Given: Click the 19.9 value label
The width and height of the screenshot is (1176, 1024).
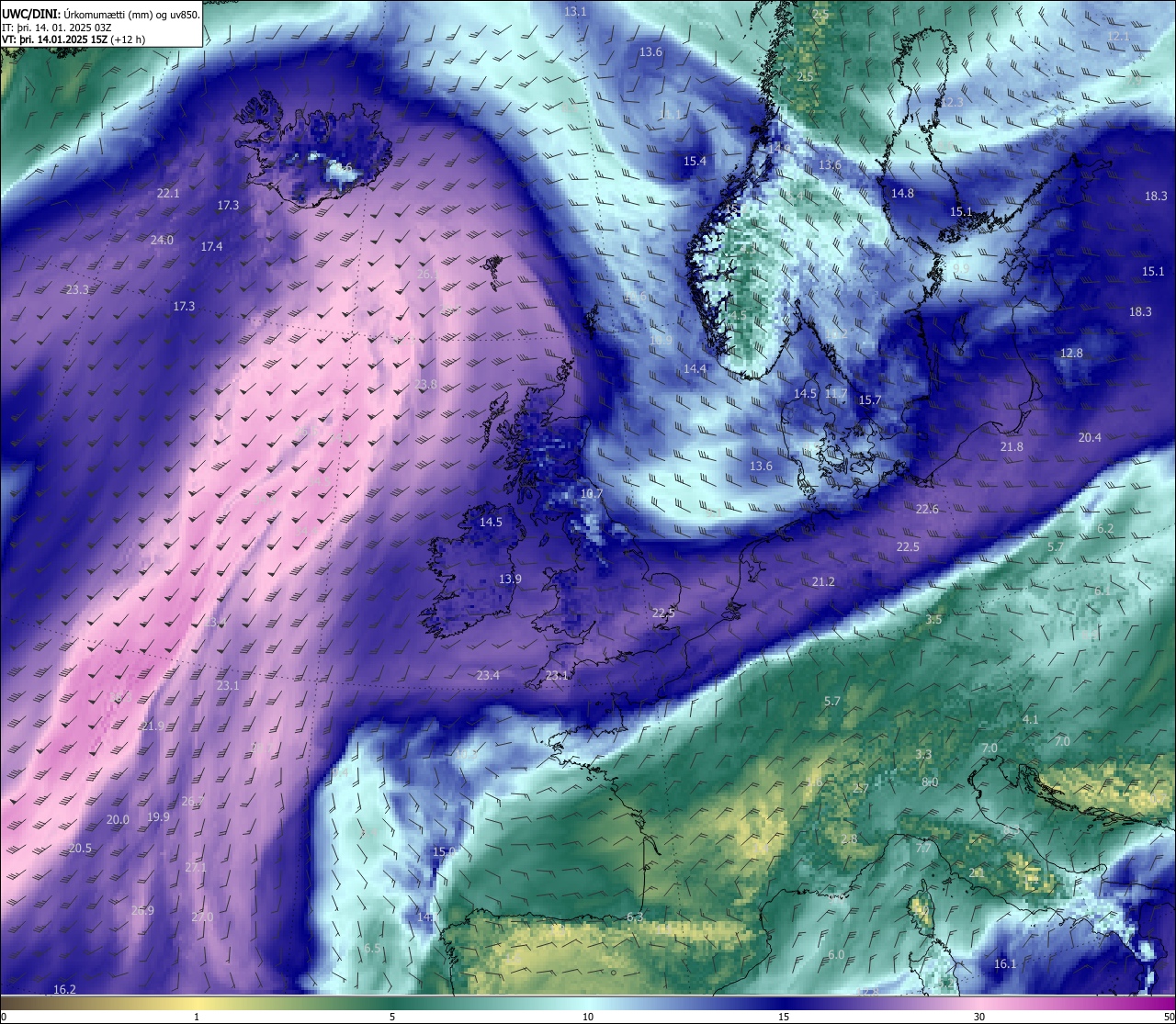Looking at the screenshot, I should point(158,816).
